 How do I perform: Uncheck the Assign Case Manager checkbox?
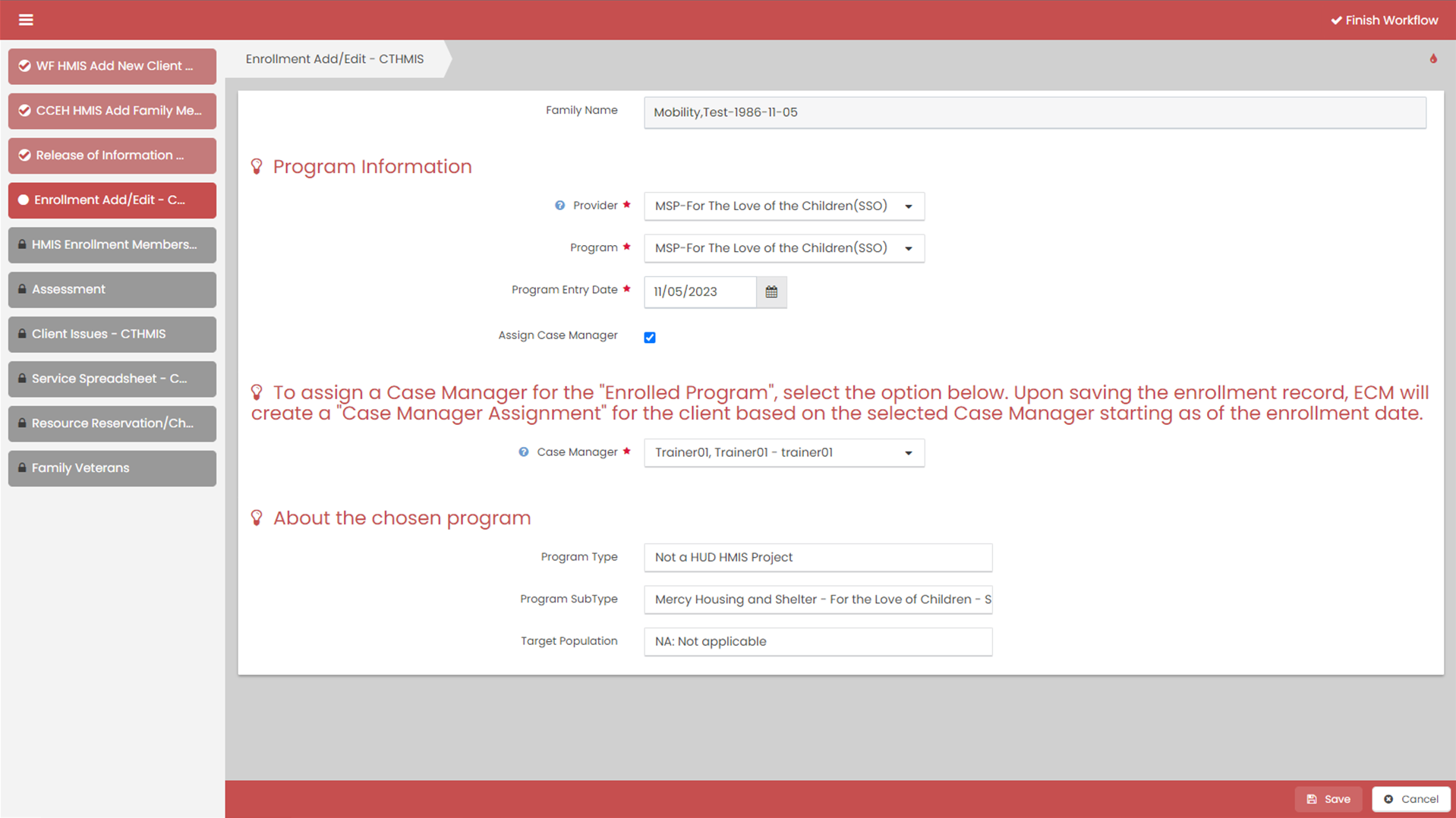pyautogui.click(x=650, y=338)
